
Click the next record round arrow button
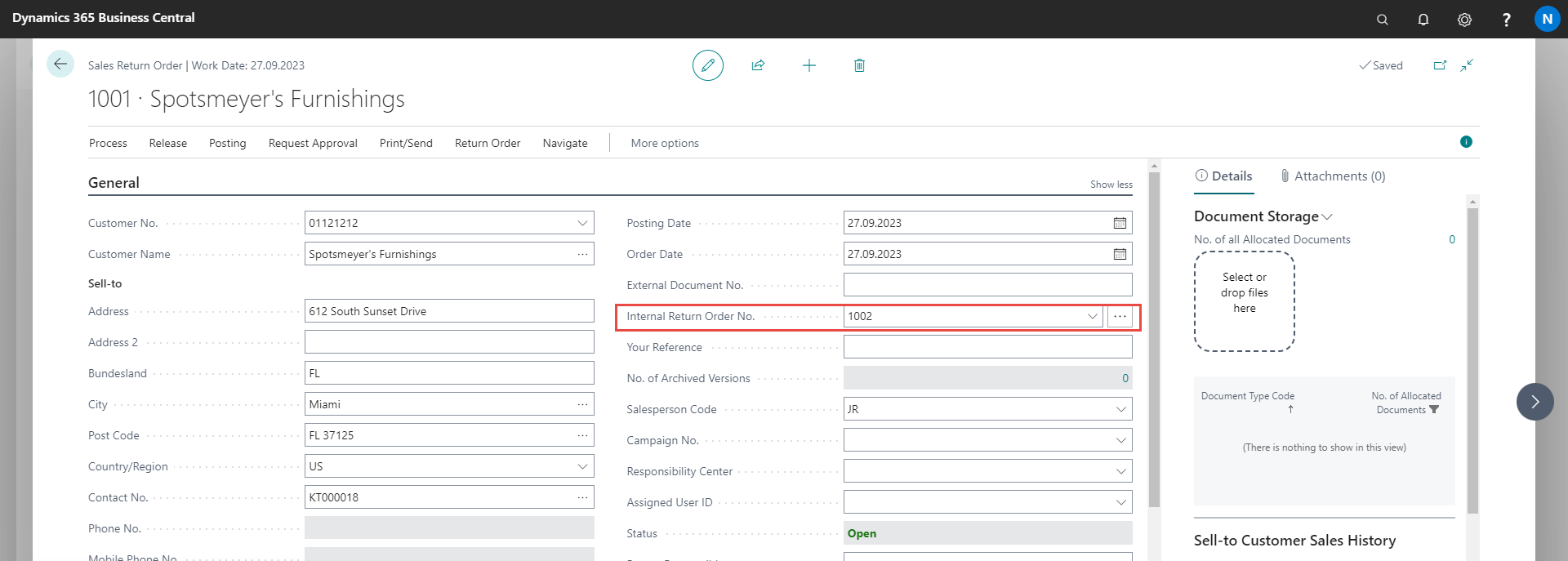(1535, 402)
